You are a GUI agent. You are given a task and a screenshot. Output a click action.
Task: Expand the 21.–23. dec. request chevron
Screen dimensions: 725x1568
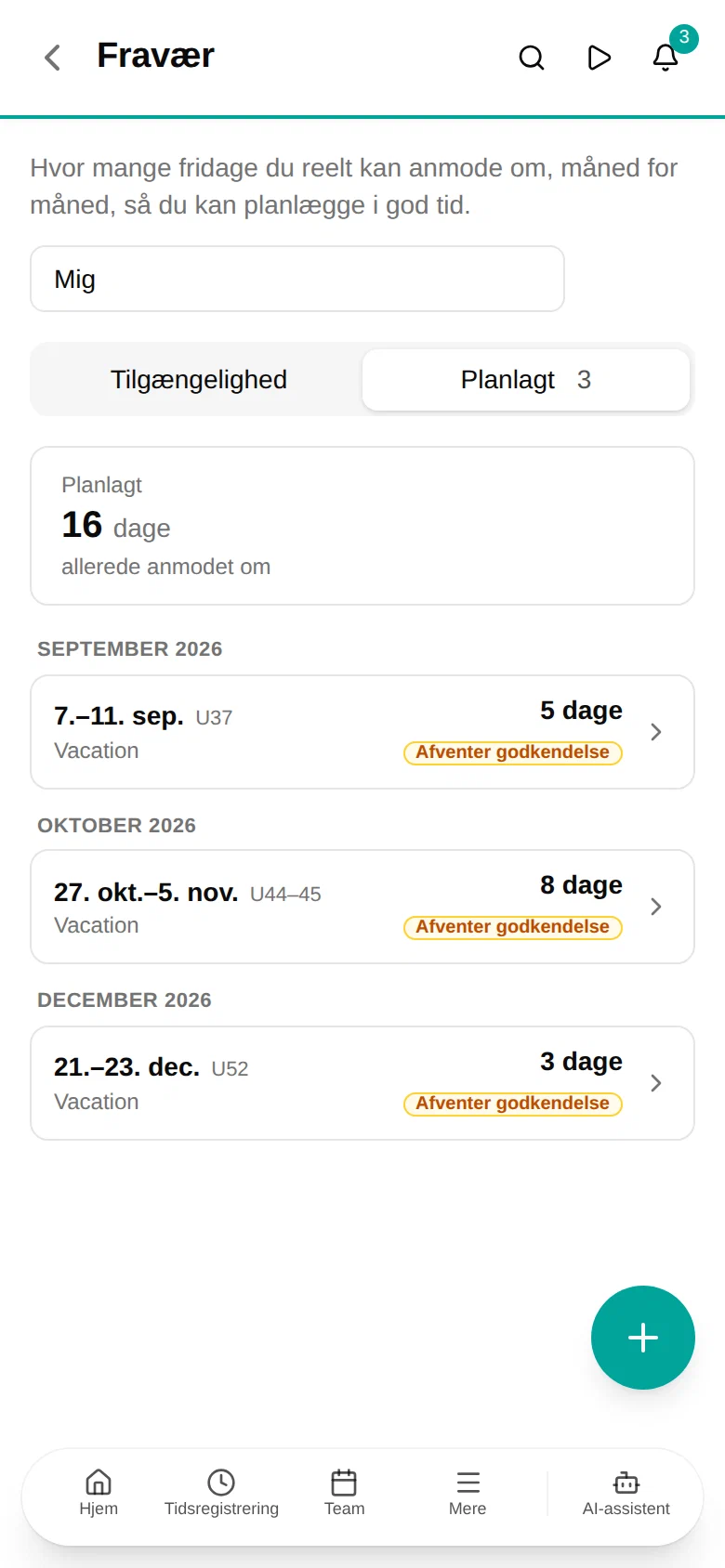pos(656,1083)
